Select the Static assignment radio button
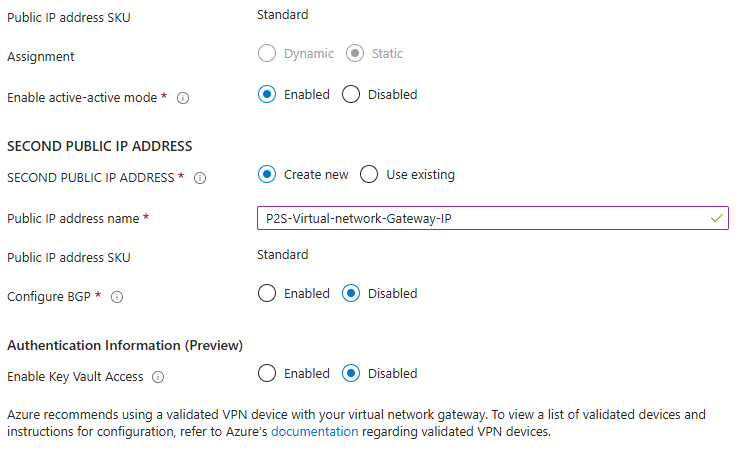This screenshot has height=449, width=751. click(355, 53)
